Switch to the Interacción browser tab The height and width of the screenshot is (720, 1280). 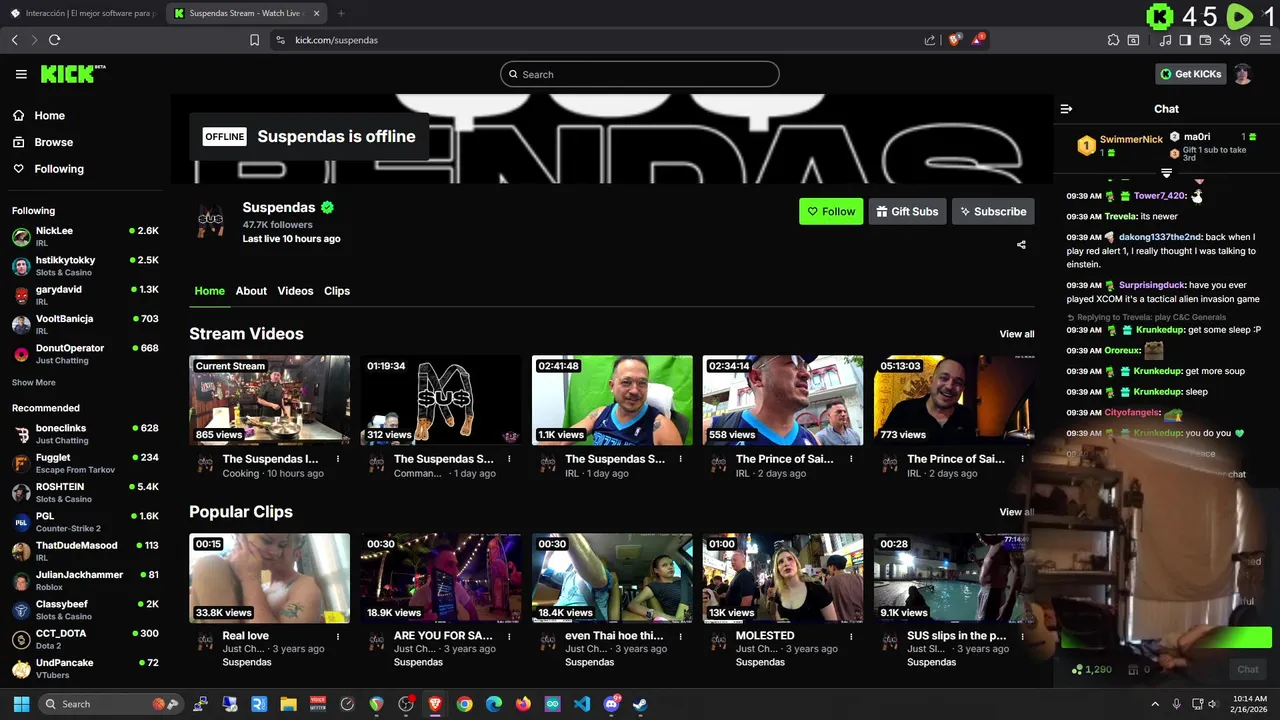83,13
